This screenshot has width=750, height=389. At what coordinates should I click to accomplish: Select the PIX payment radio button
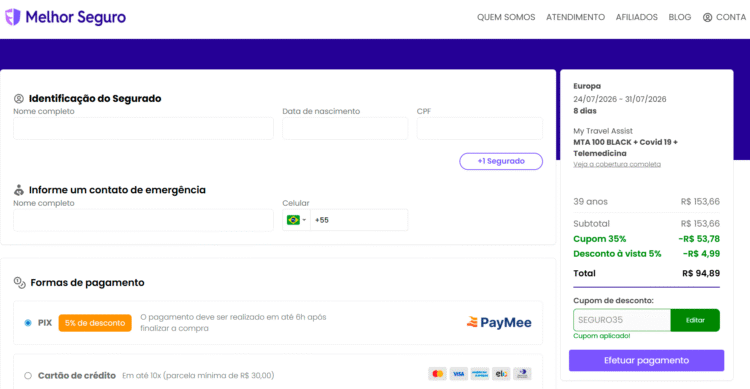[x=28, y=323]
